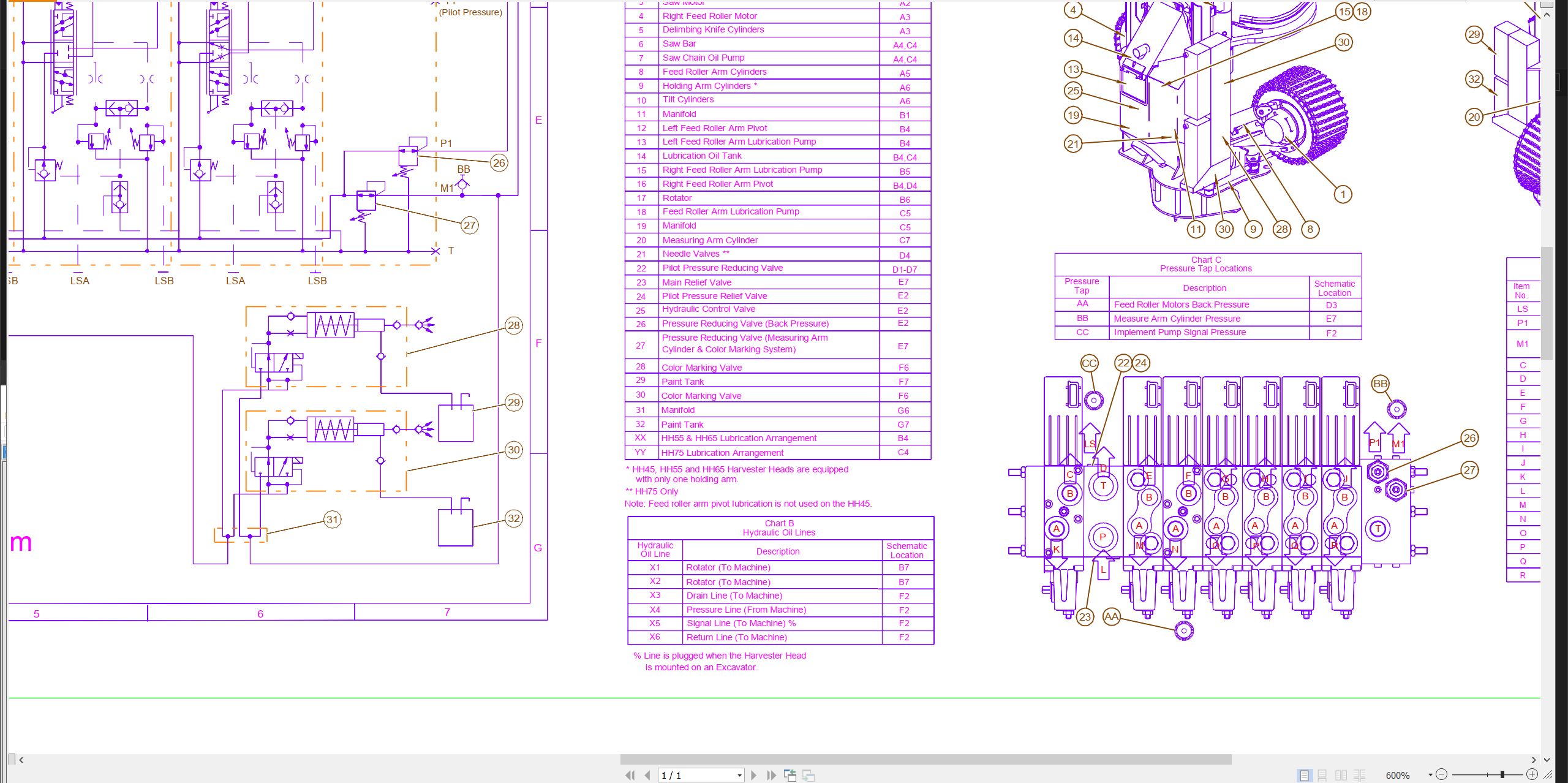Image resolution: width=1568 pixels, height=783 pixels.
Task: Open the 600% zoom level dropdown
Action: click(1430, 775)
